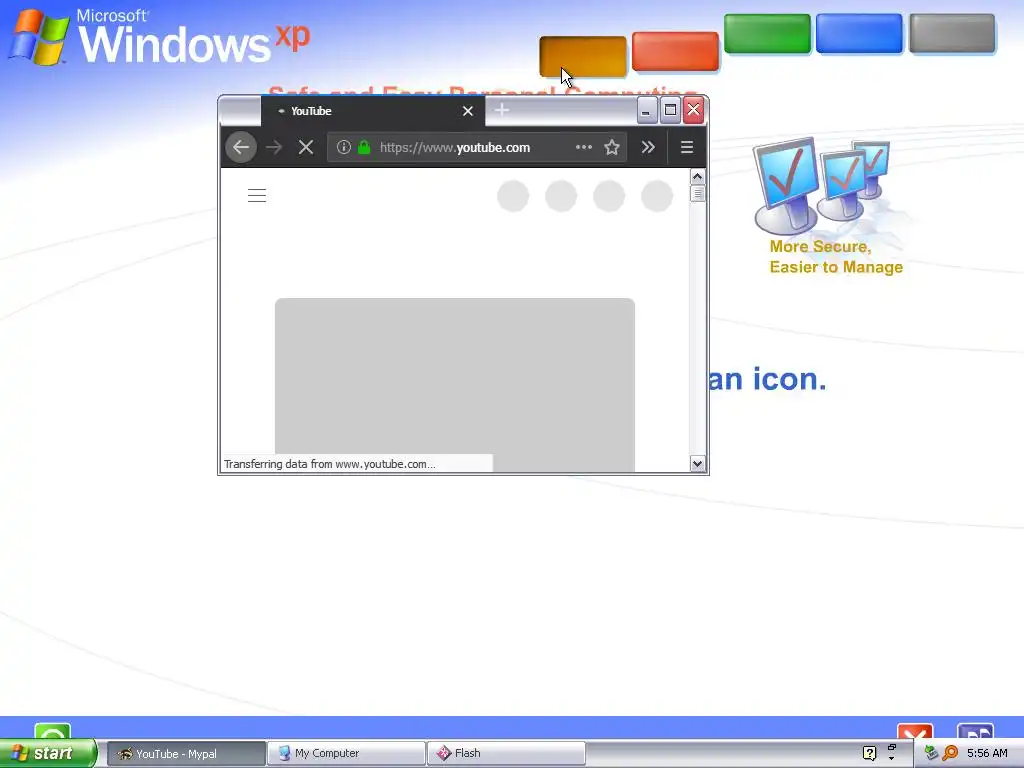This screenshot has height=768, width=1024.
Task: Click the gray tour button
Action: pyautogui.click(x=952, y=33)
